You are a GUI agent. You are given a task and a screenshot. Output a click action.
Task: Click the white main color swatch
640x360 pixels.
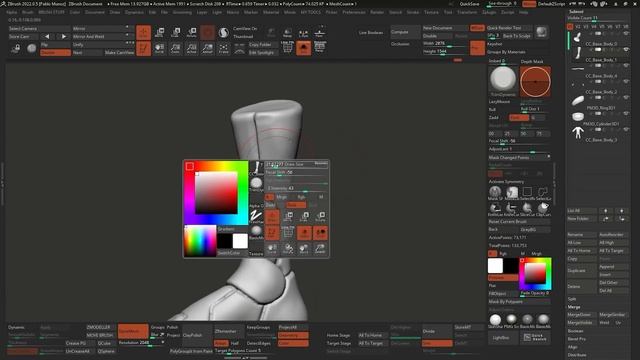pyautogui.click(x=495, y=266)
